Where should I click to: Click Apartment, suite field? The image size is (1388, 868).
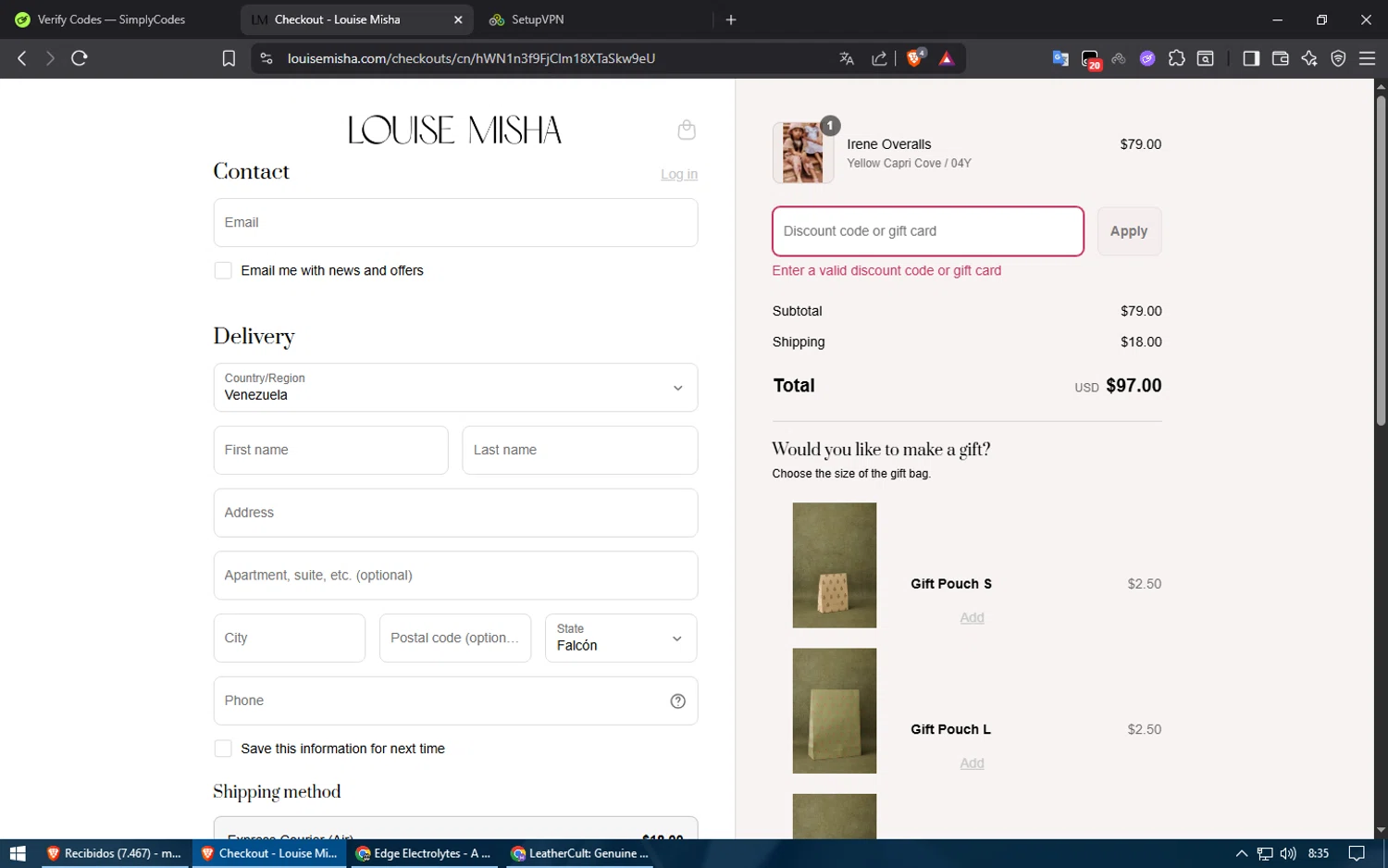click(455, 576)
